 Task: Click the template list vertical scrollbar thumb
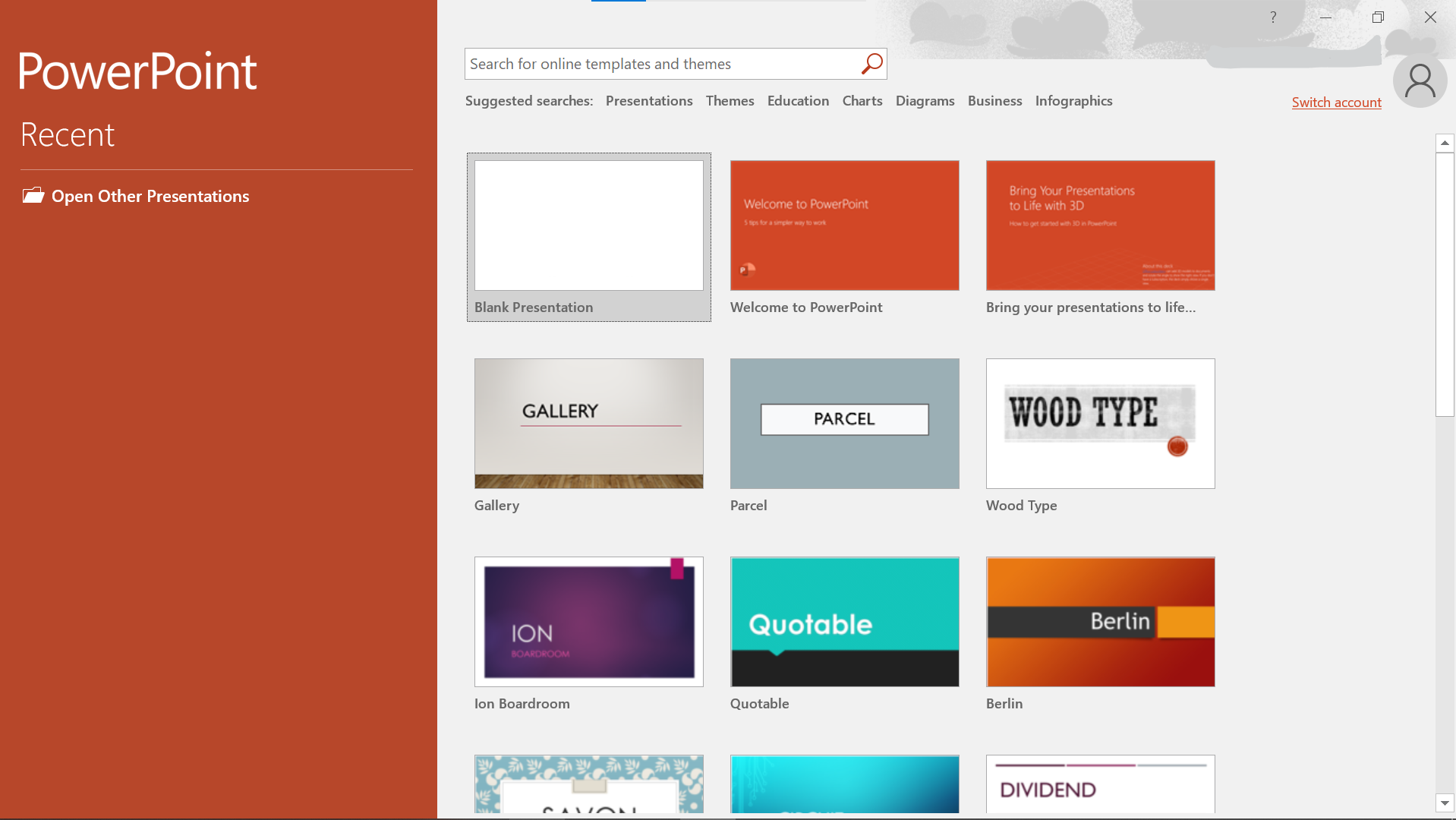point(1445,285)
